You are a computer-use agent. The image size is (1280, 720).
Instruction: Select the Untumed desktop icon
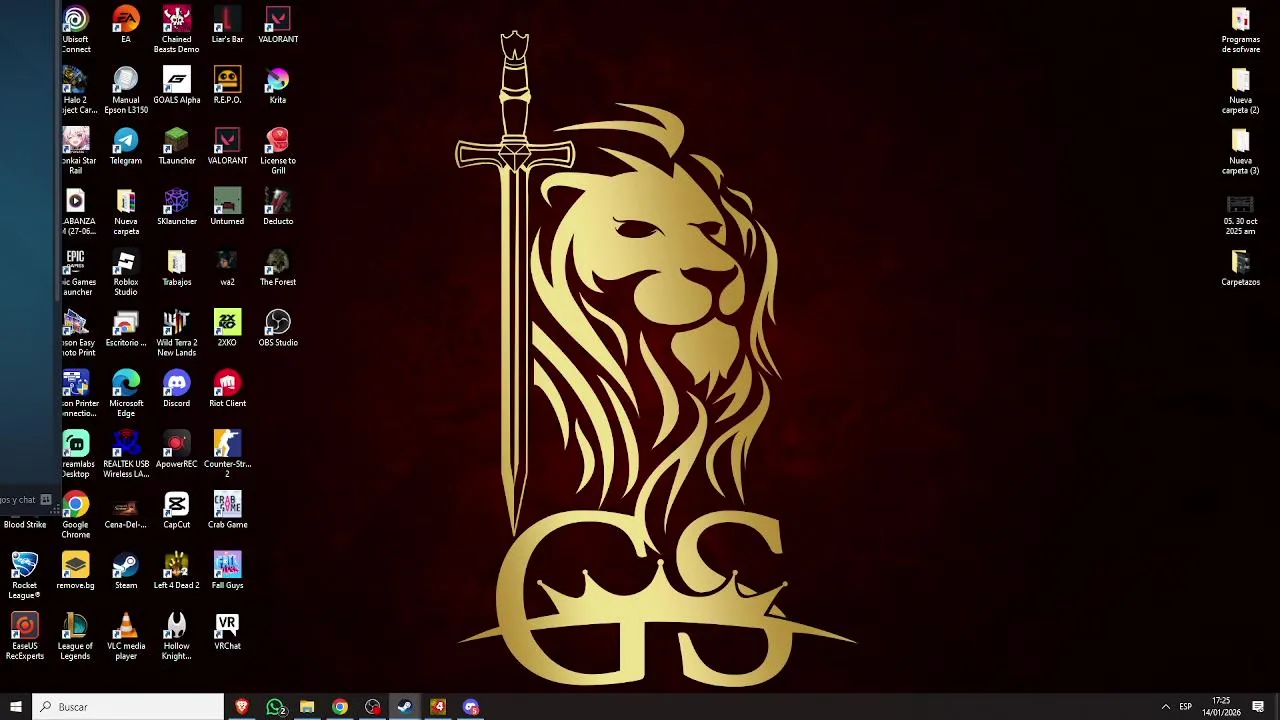pyautogui.click(x=227, y=207)
